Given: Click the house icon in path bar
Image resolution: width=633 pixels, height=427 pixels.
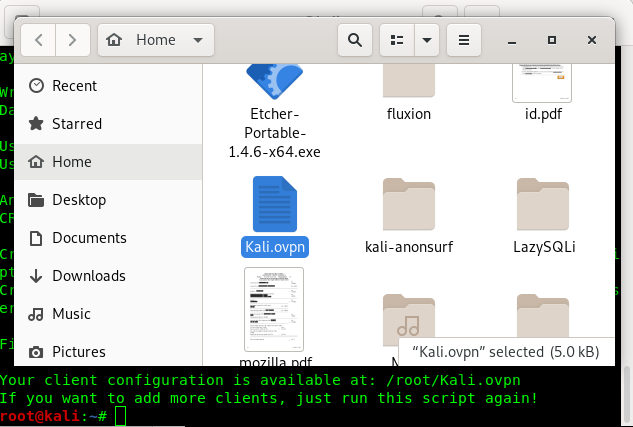Looking at the screenshot, I should click(114, 40).
